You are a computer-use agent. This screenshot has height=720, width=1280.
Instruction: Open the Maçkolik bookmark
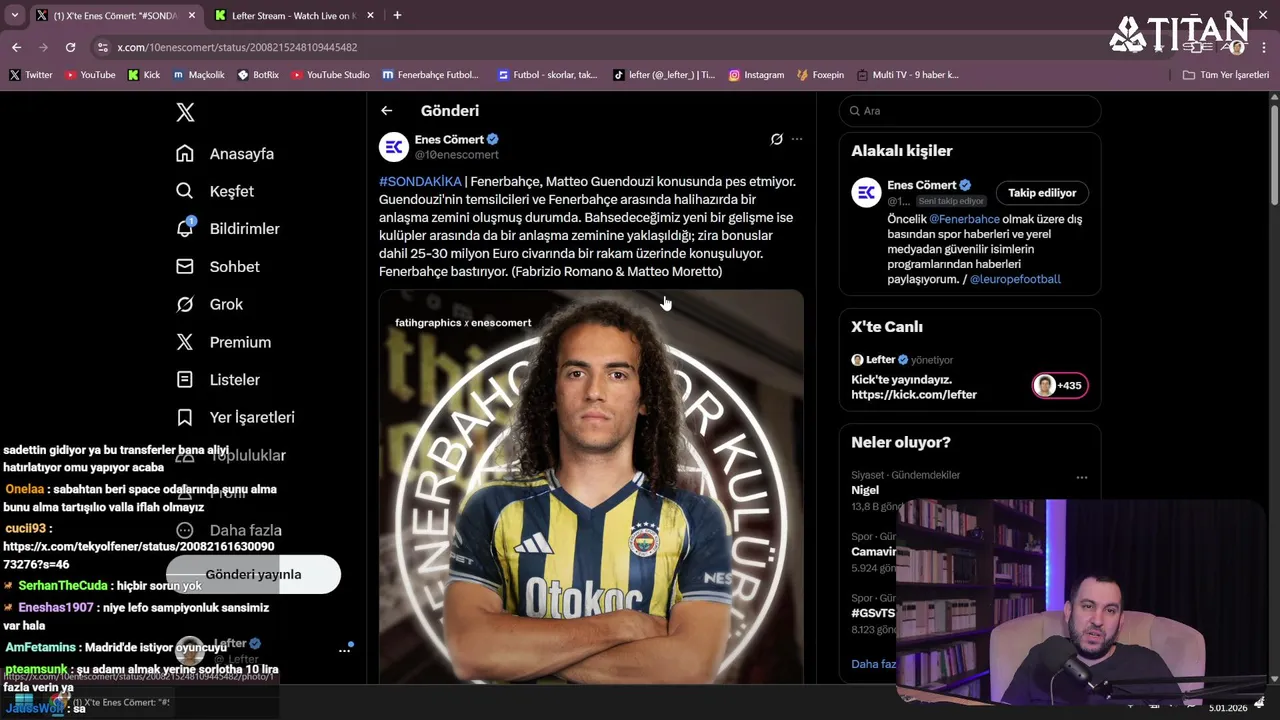(x=198, y=75)
